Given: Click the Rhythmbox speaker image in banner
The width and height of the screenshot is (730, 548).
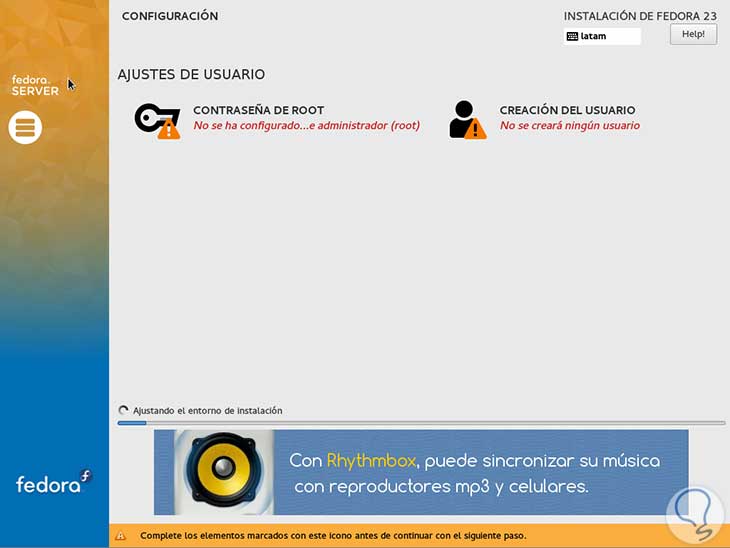Looking at the screenshot, I should click(x=224, y=472).
